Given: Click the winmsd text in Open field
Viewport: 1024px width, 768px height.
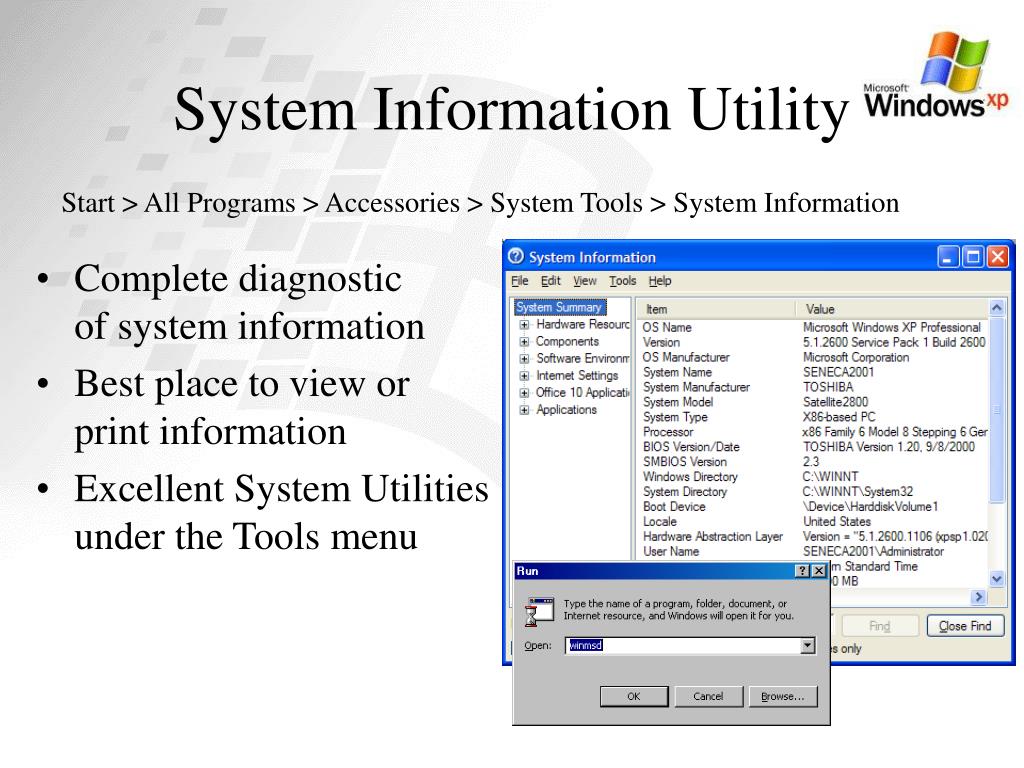Looking at the screenshot, I should pyautogui.click(x=586, y=645).
